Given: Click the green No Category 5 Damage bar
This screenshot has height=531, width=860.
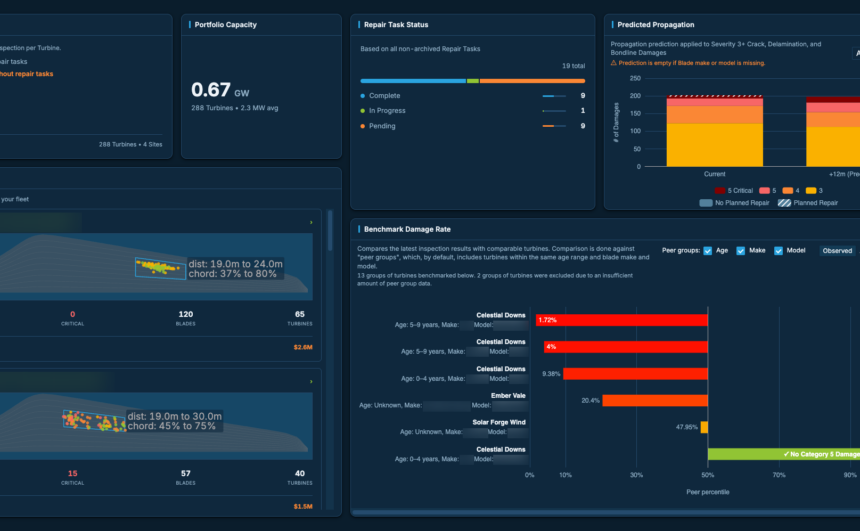Looking at the screenshot, I should click(784, 454).
